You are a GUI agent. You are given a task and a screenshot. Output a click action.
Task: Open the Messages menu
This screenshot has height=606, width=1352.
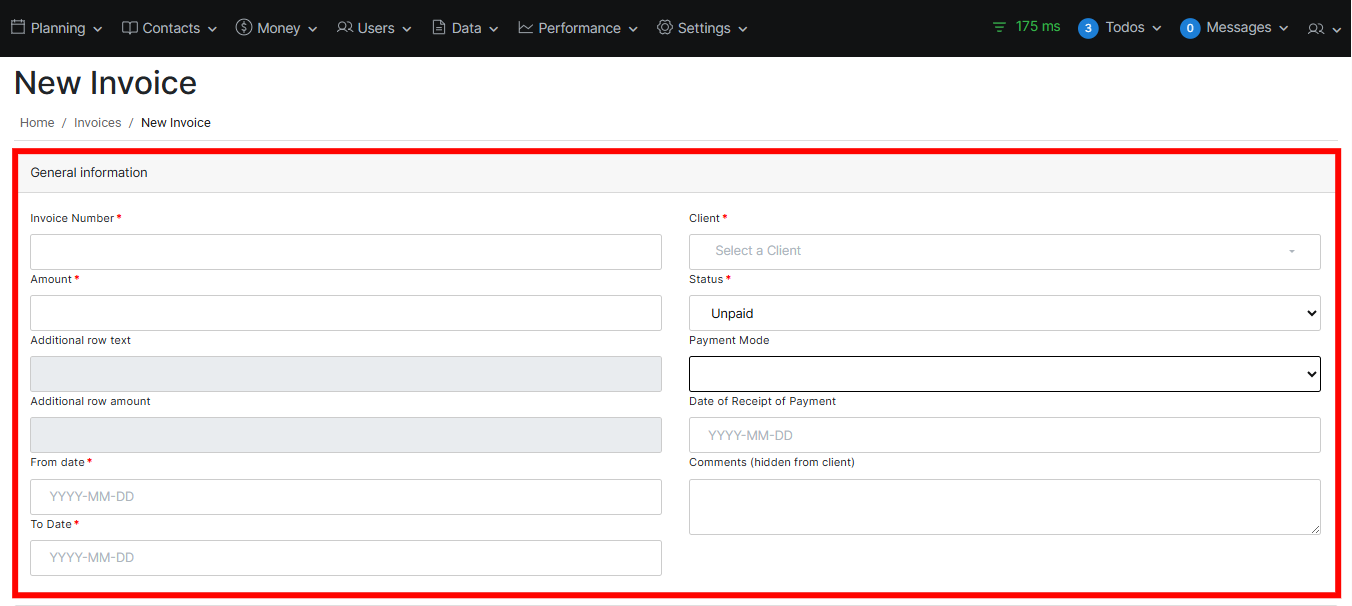tap(1234, 28)
